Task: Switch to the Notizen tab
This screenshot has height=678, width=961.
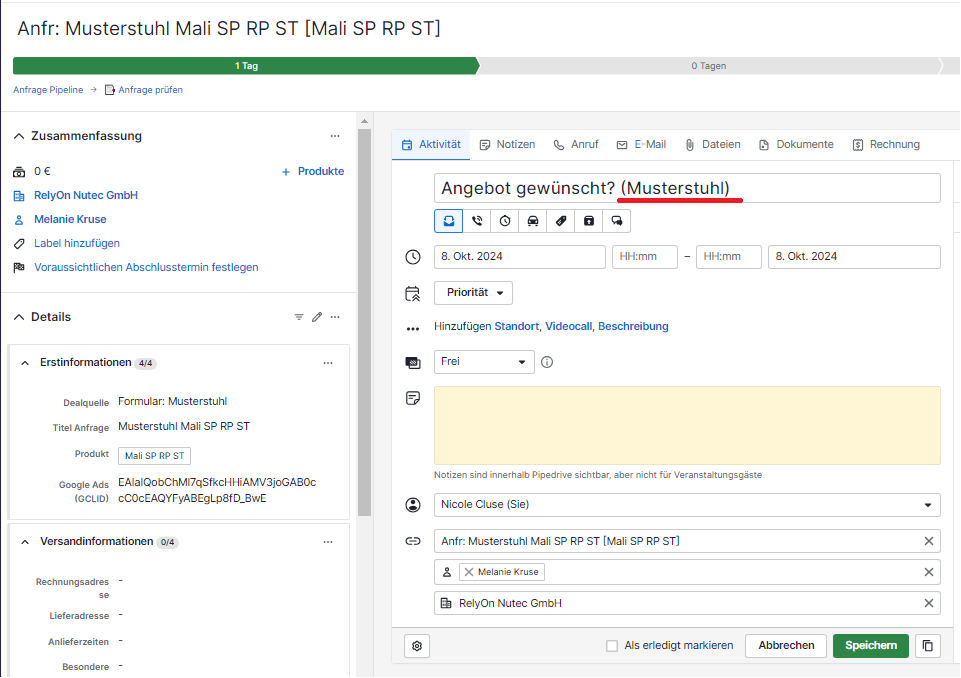Action: click(507, 144)
